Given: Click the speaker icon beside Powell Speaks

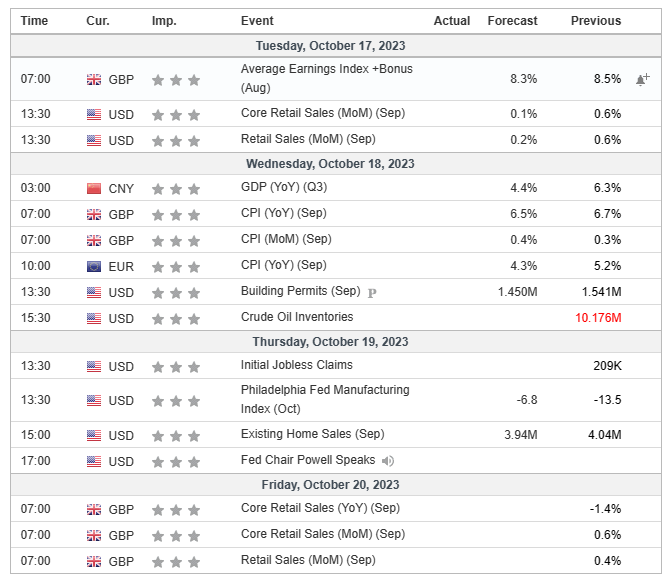Looking at the screenshot, I should point(388,461).
